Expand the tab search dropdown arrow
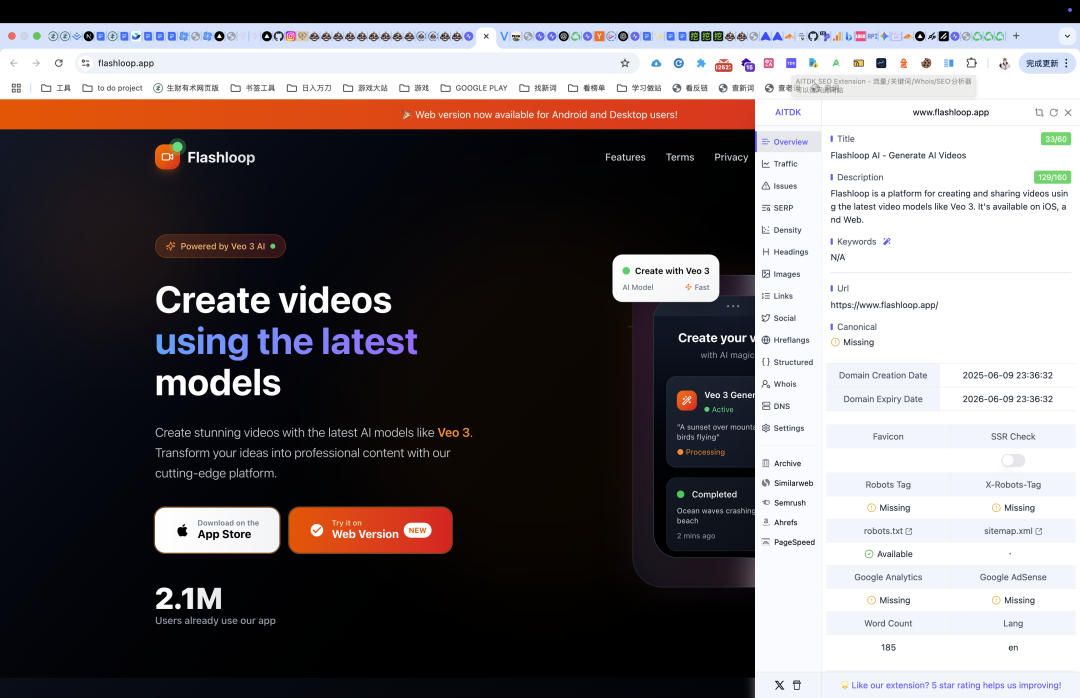The height and width of the screenshot is (698, 1080). click(x=1067, y=36)
